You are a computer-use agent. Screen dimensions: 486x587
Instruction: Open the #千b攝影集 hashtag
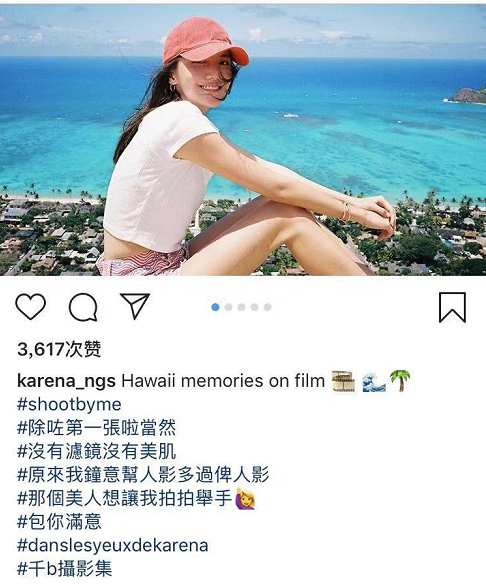[x=64, y=569]
